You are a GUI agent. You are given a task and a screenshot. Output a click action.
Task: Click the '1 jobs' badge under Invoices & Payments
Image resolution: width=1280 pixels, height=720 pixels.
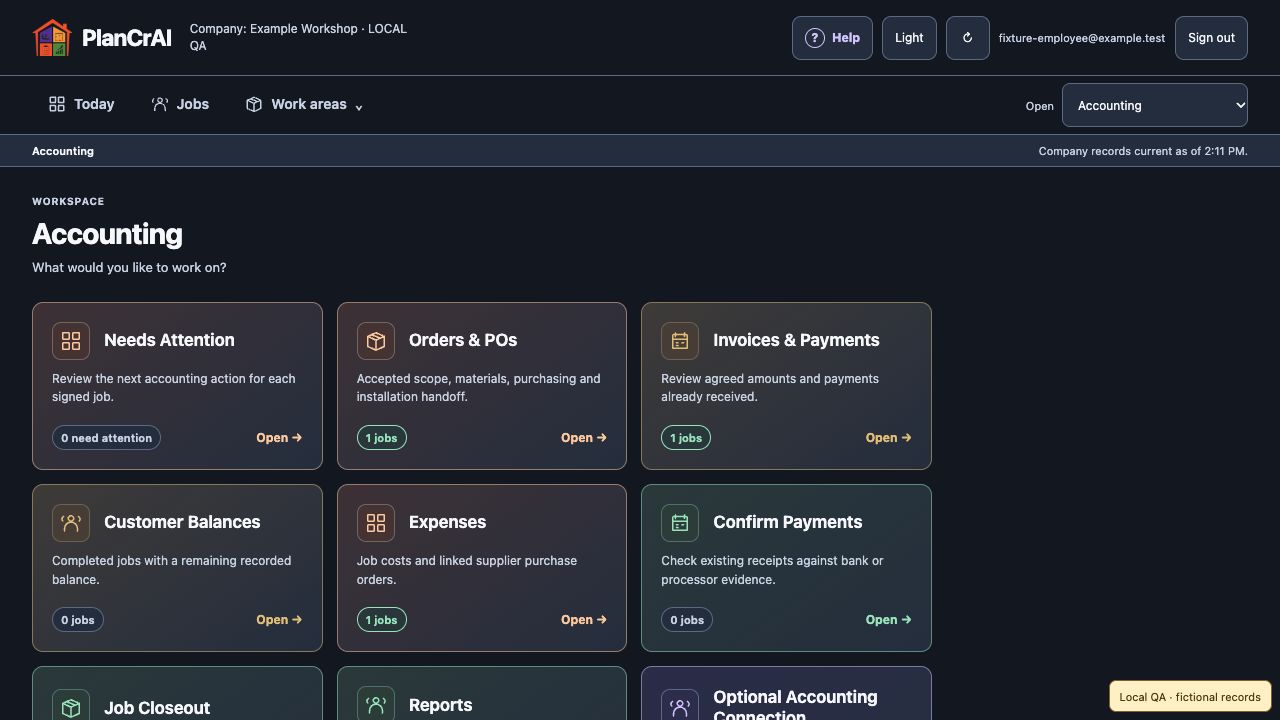coord(686,438)
